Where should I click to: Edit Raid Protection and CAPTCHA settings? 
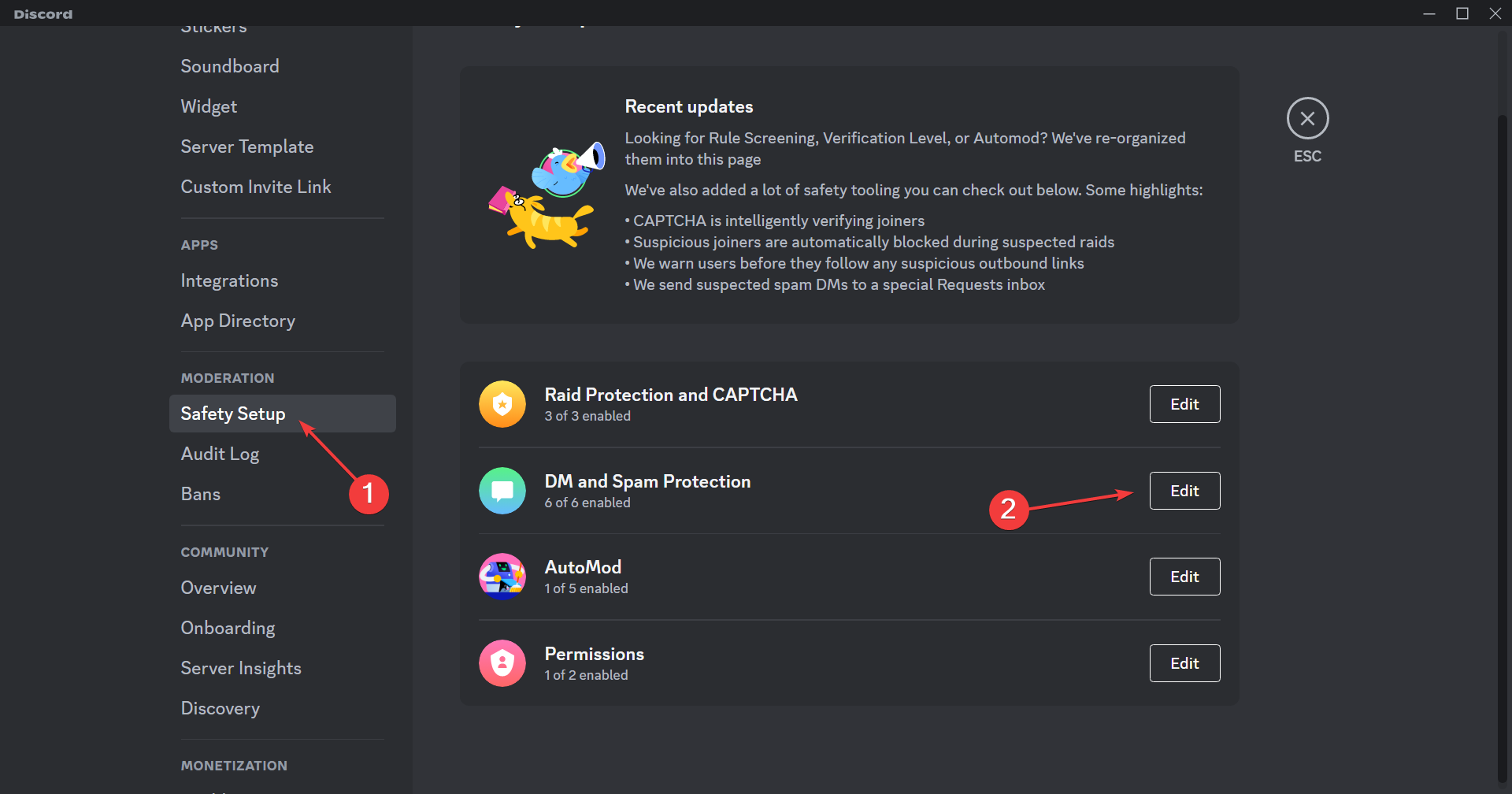[1184, 404]
